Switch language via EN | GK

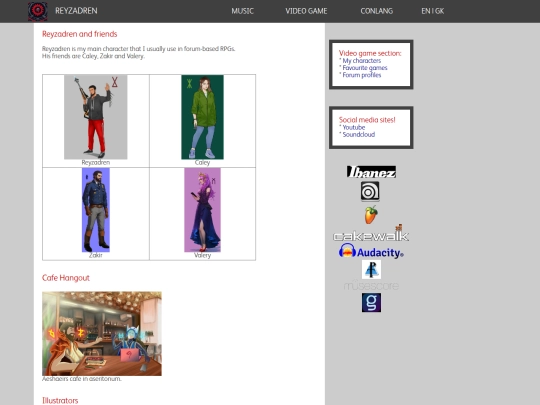[x=433, y=11]
